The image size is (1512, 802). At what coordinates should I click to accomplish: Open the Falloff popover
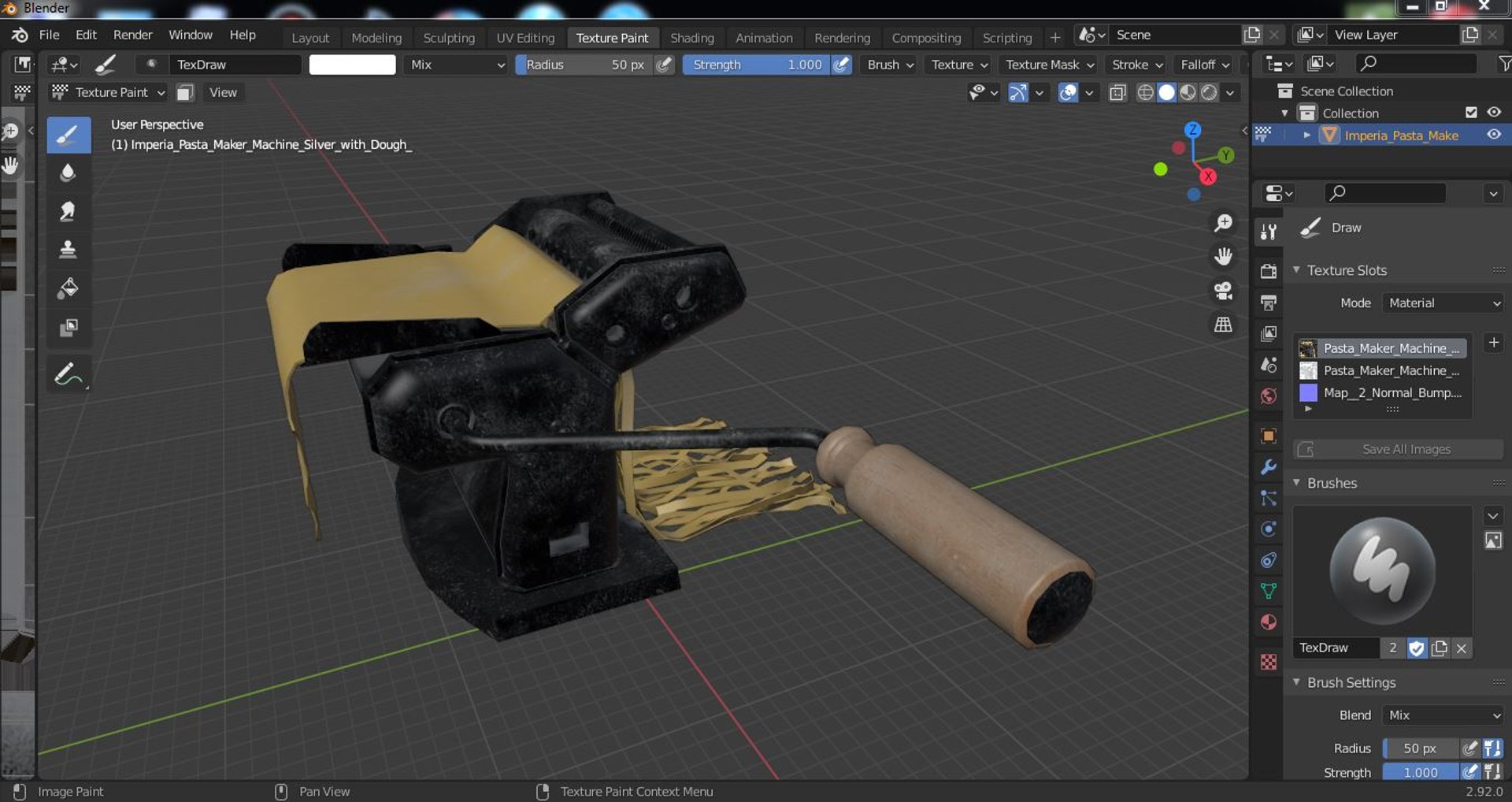[1204, 65]
